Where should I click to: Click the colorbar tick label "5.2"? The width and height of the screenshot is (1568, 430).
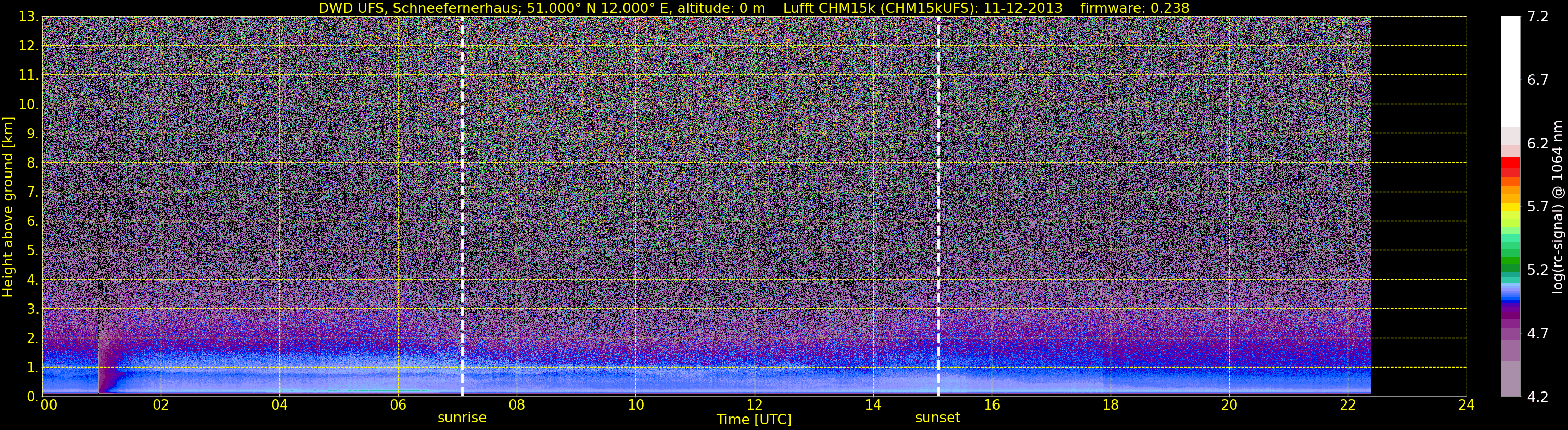click(x=1538, y=270)
